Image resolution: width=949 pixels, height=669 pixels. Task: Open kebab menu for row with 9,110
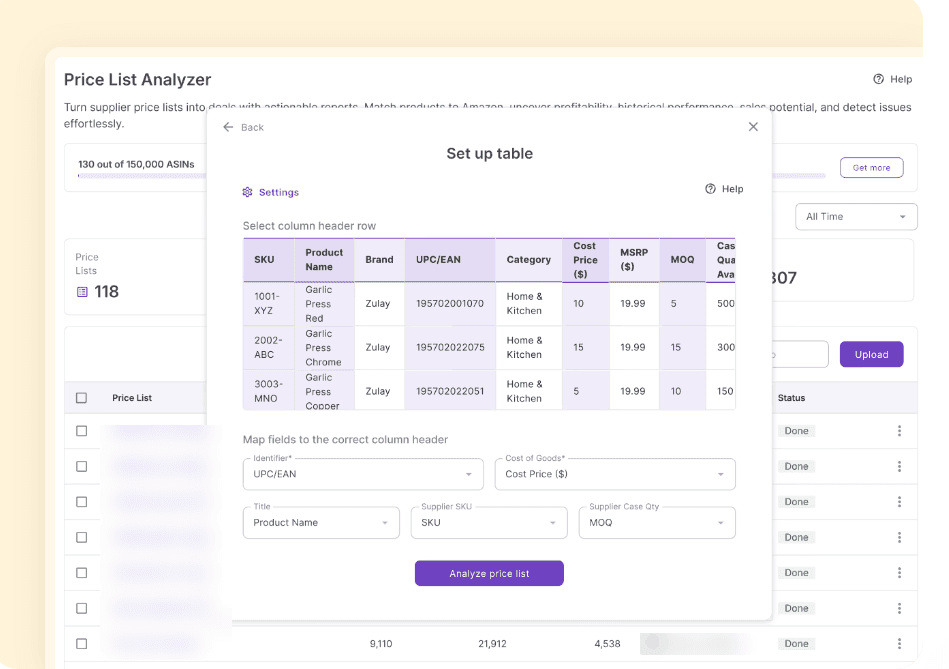tap(899, 643)
